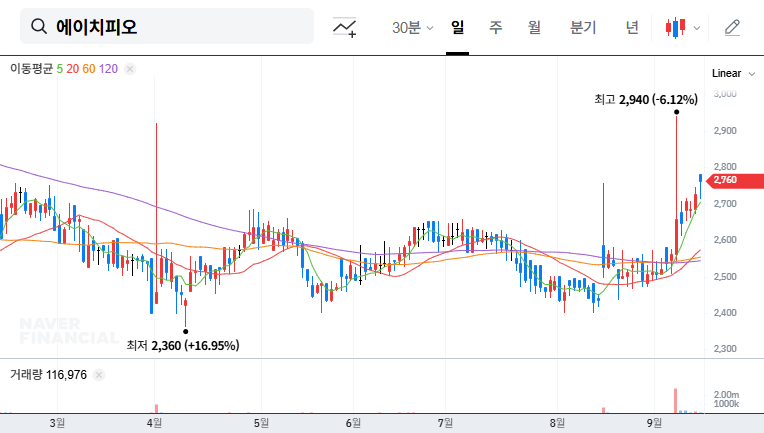Click the orange 60 moving average label
764x433 pixels.
coord(89,69)
